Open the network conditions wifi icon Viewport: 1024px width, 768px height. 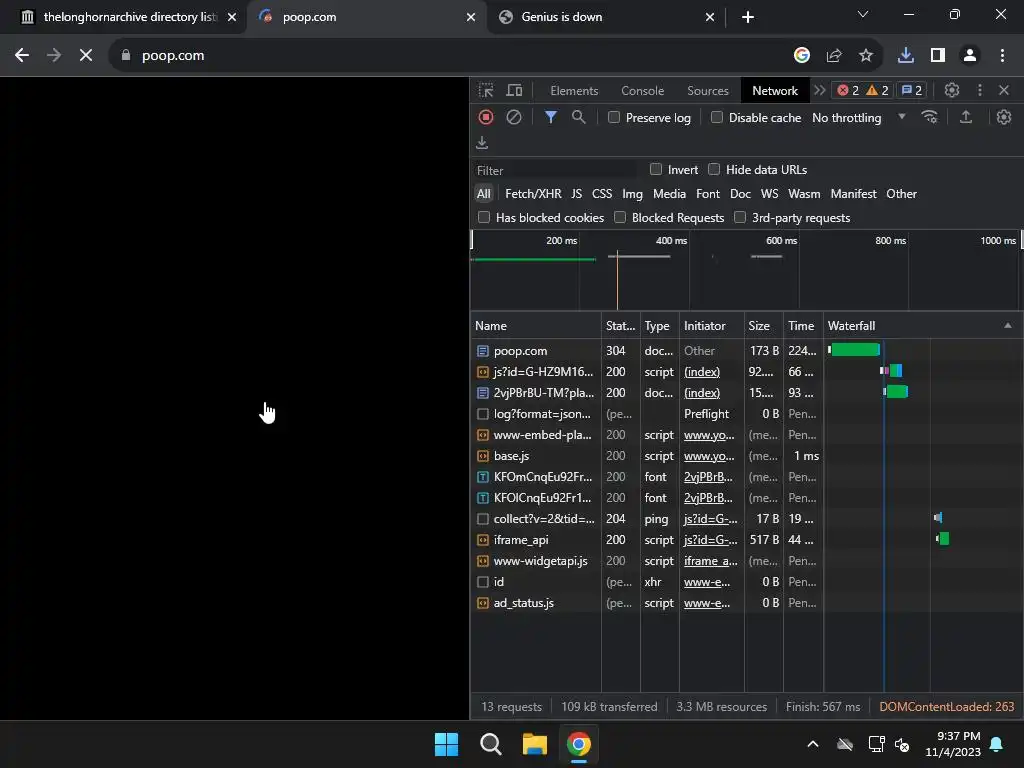[929, 117]
